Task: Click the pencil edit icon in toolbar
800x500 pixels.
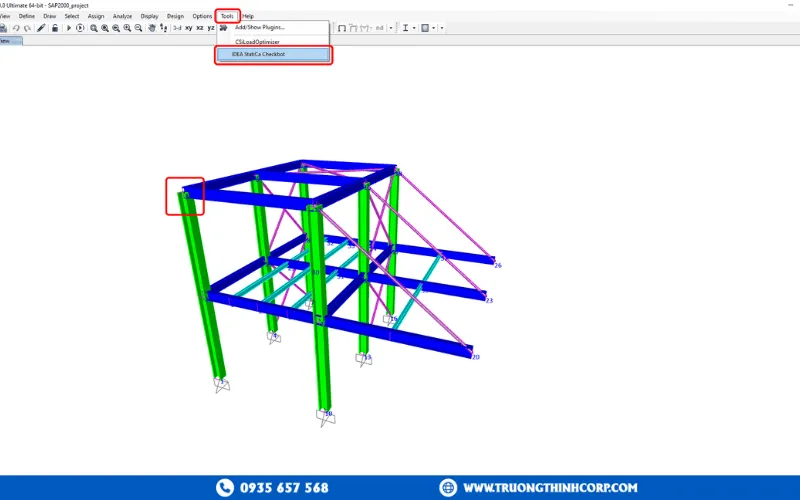Action: 41,28
